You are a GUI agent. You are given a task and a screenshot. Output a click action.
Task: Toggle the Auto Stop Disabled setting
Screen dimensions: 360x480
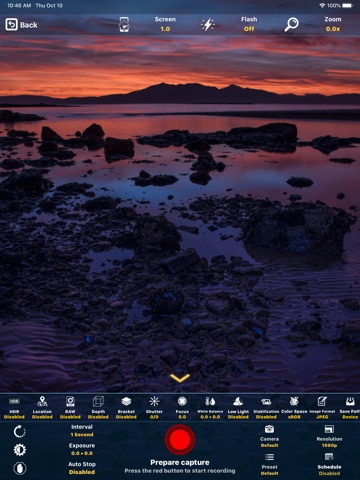82,468
